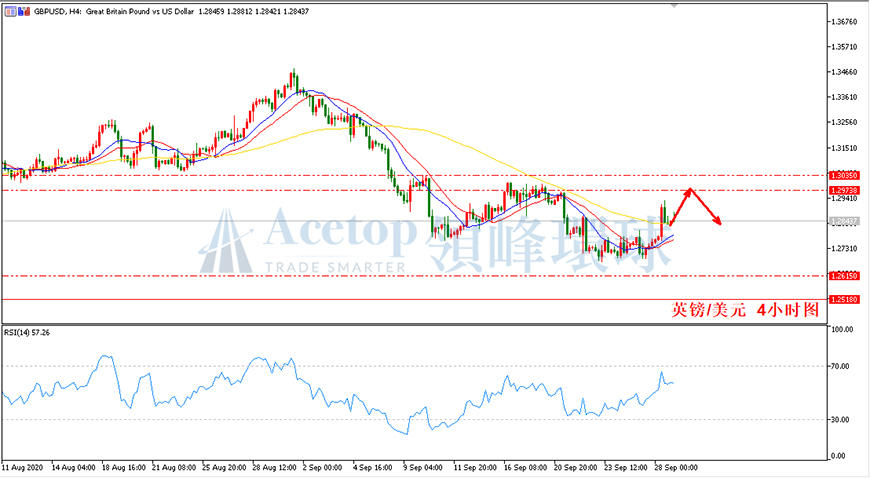Select the red downward arrow forecast drawing

[x=706, y=207]
